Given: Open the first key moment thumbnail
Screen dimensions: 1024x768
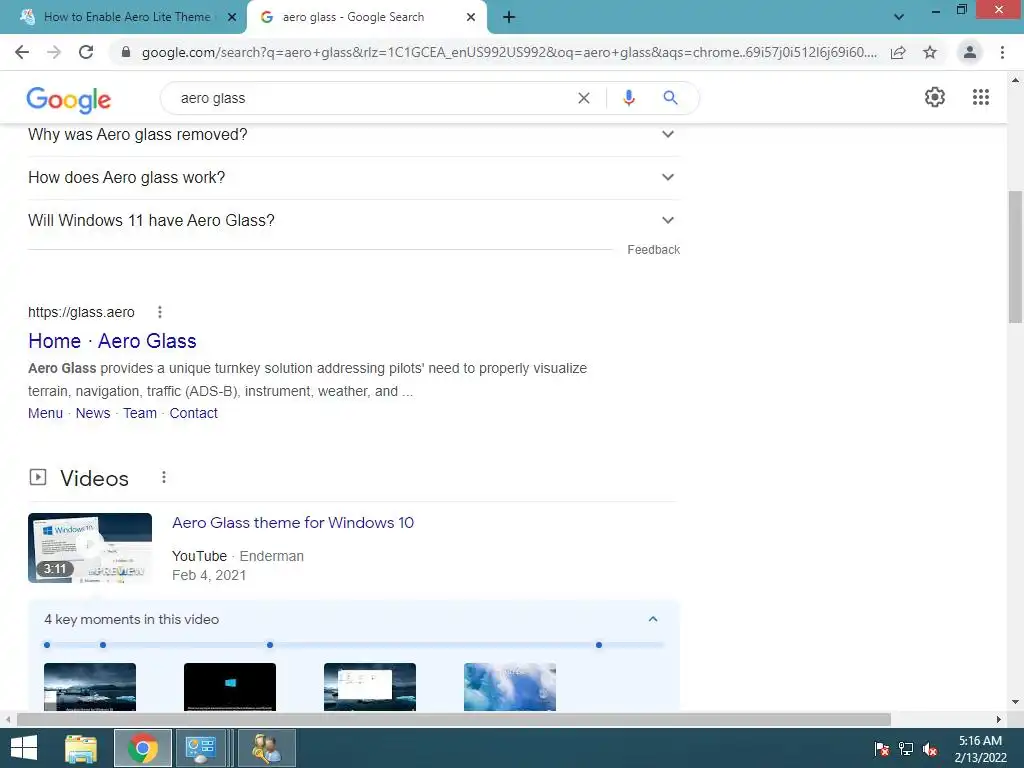Looking at the screenshot, I should pos(90,687).
